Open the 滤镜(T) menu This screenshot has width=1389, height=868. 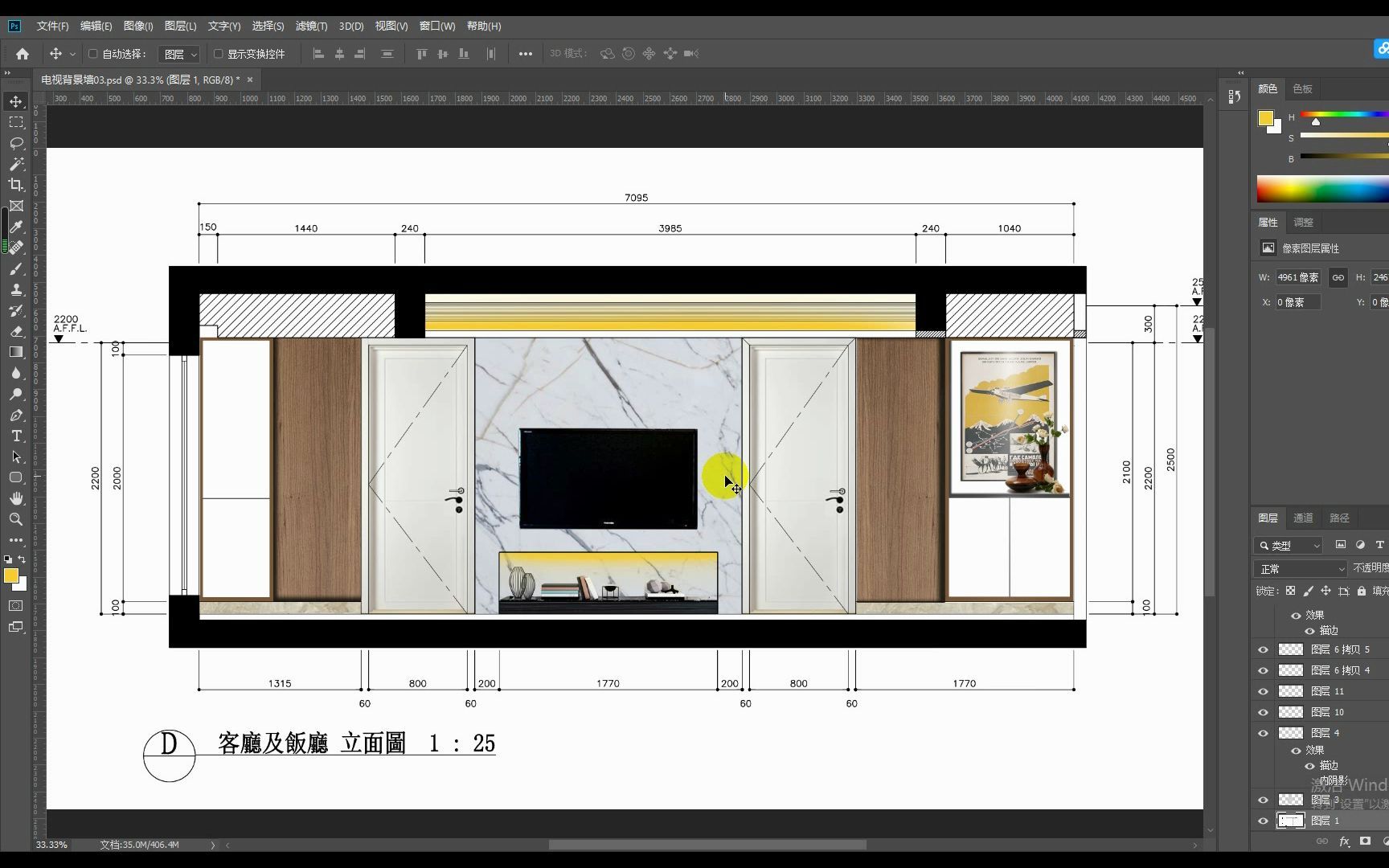(311, 26)
